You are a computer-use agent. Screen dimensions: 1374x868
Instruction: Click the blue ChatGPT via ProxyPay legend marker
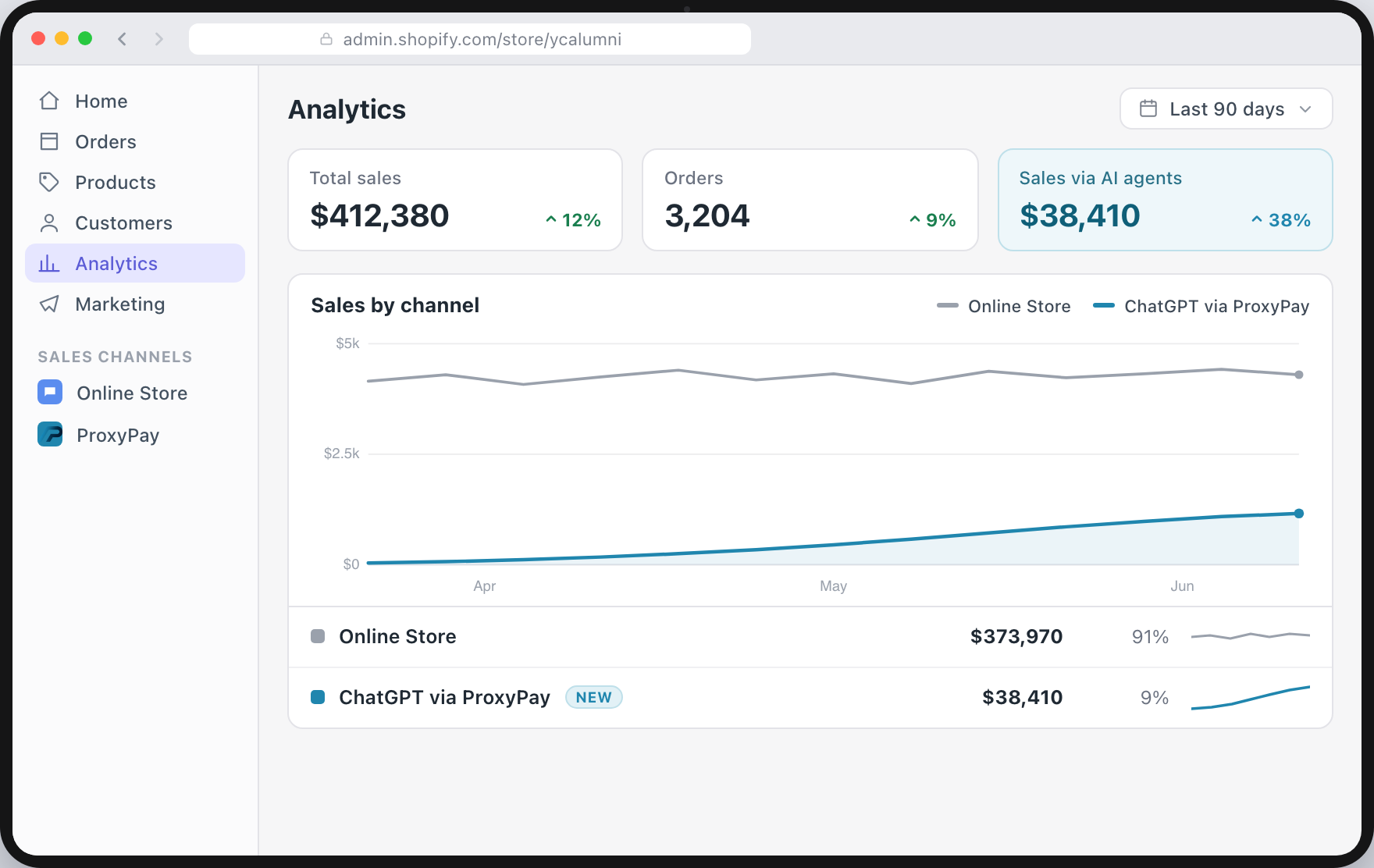[x=1104, y=305]
